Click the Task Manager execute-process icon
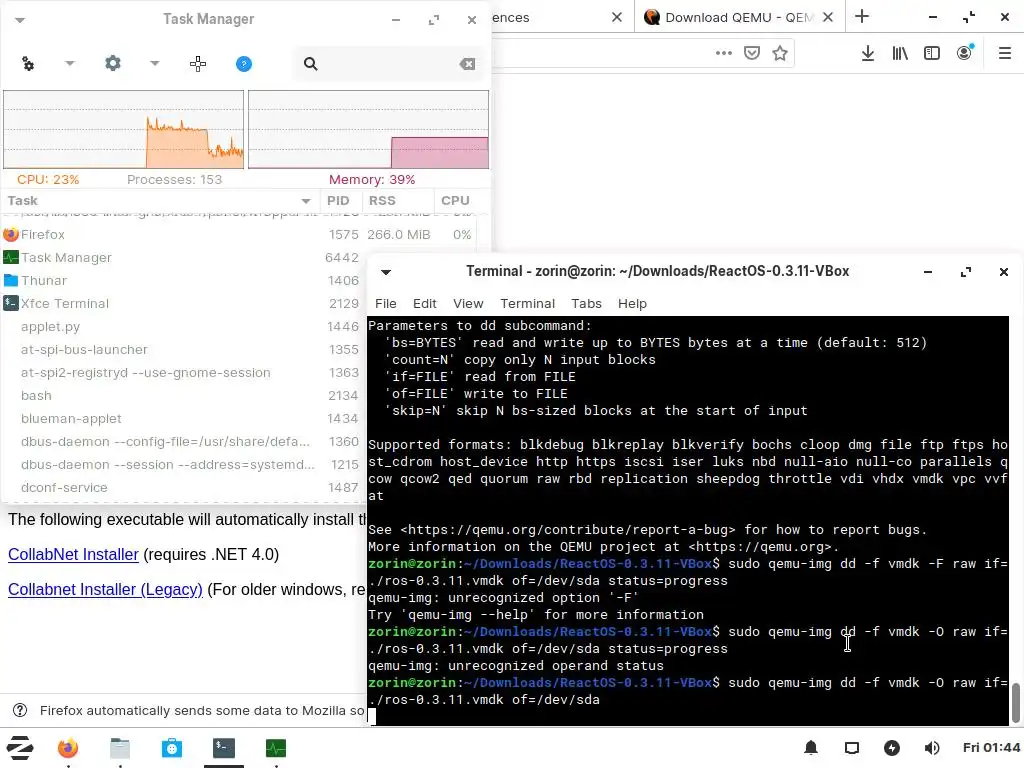 [28, 63]
